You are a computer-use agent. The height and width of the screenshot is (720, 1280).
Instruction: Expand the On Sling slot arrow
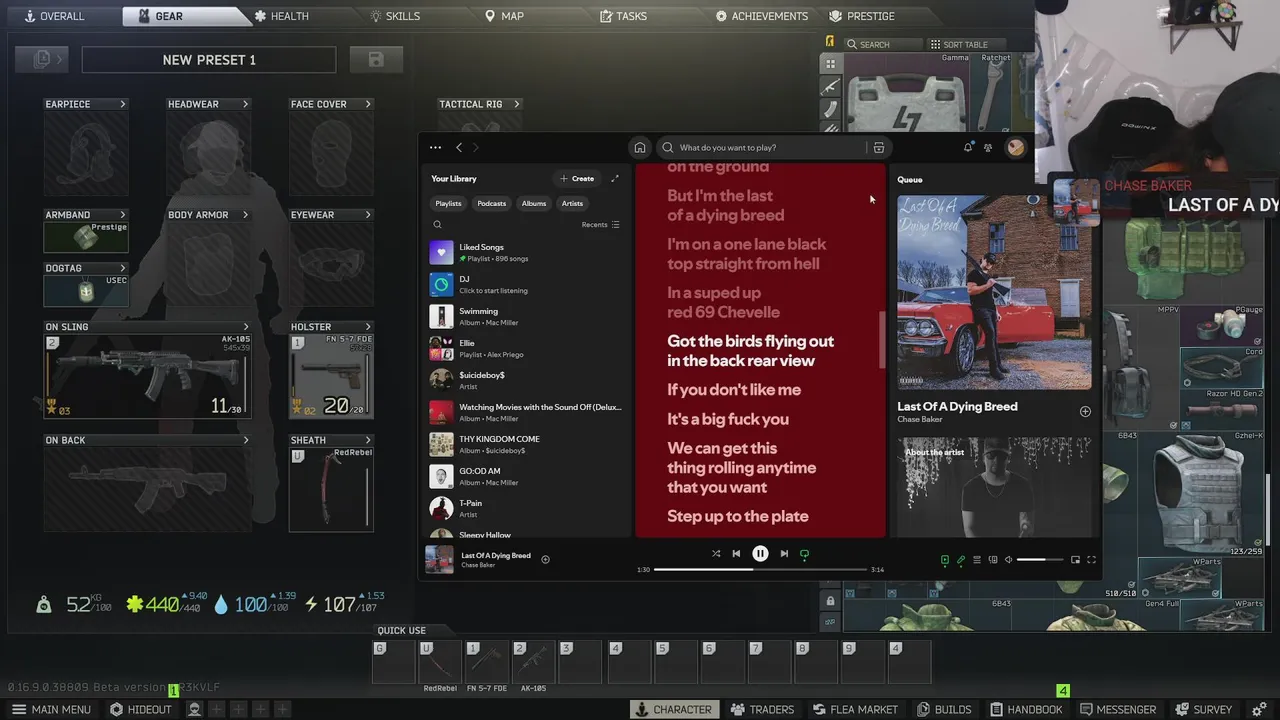[246, 327]
